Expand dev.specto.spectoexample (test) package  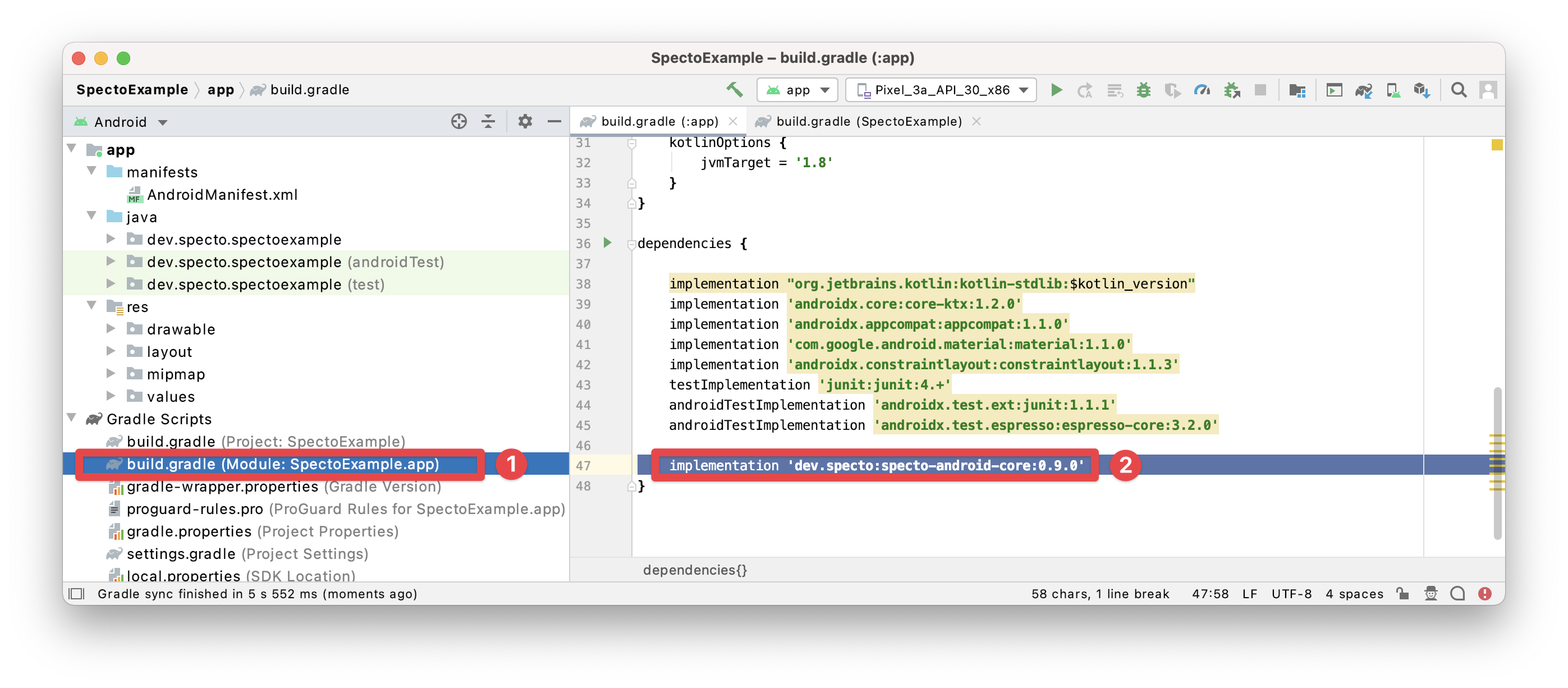coord(111,284)
